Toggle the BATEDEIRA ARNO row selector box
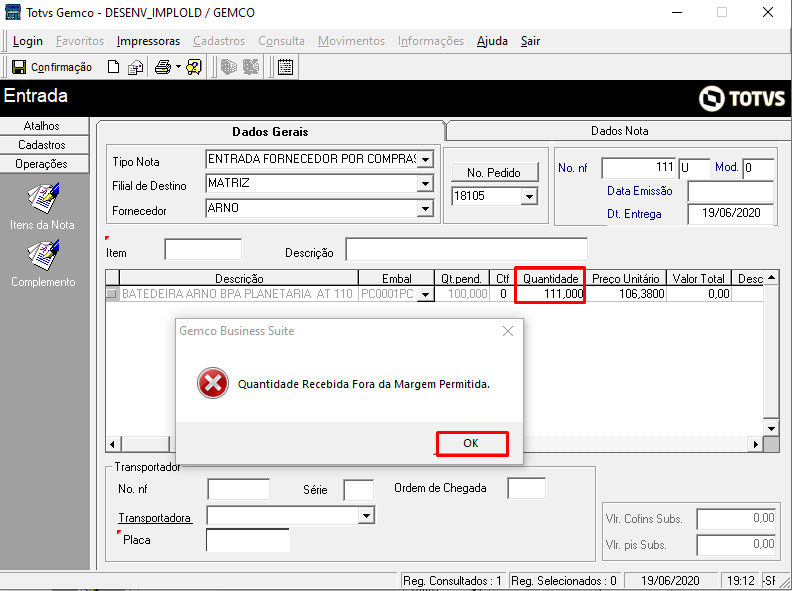 [x=111, y=293]
